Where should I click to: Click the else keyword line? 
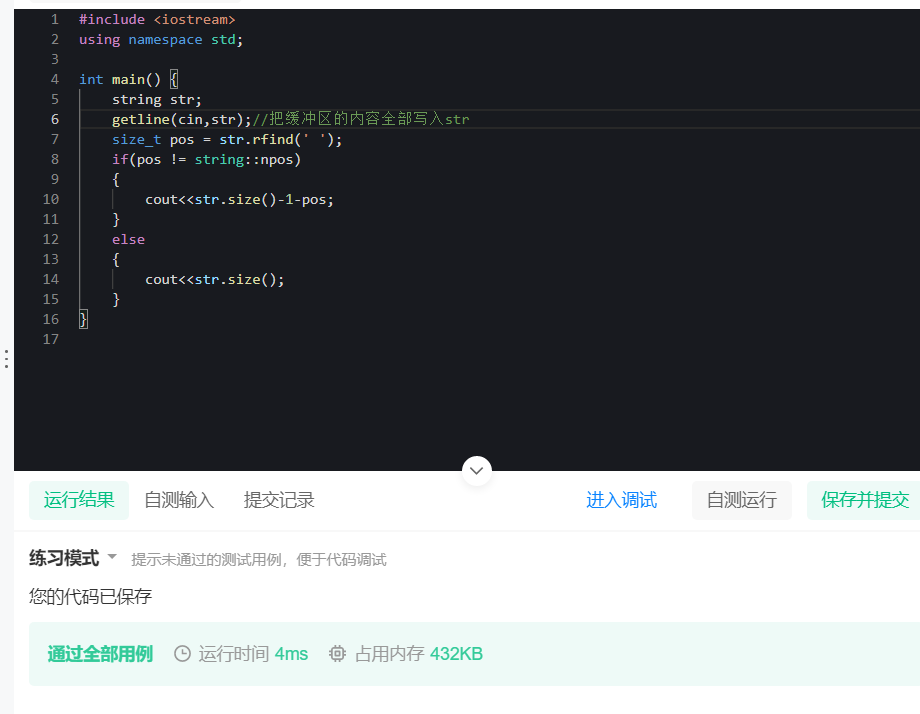(x=128, y=239)
